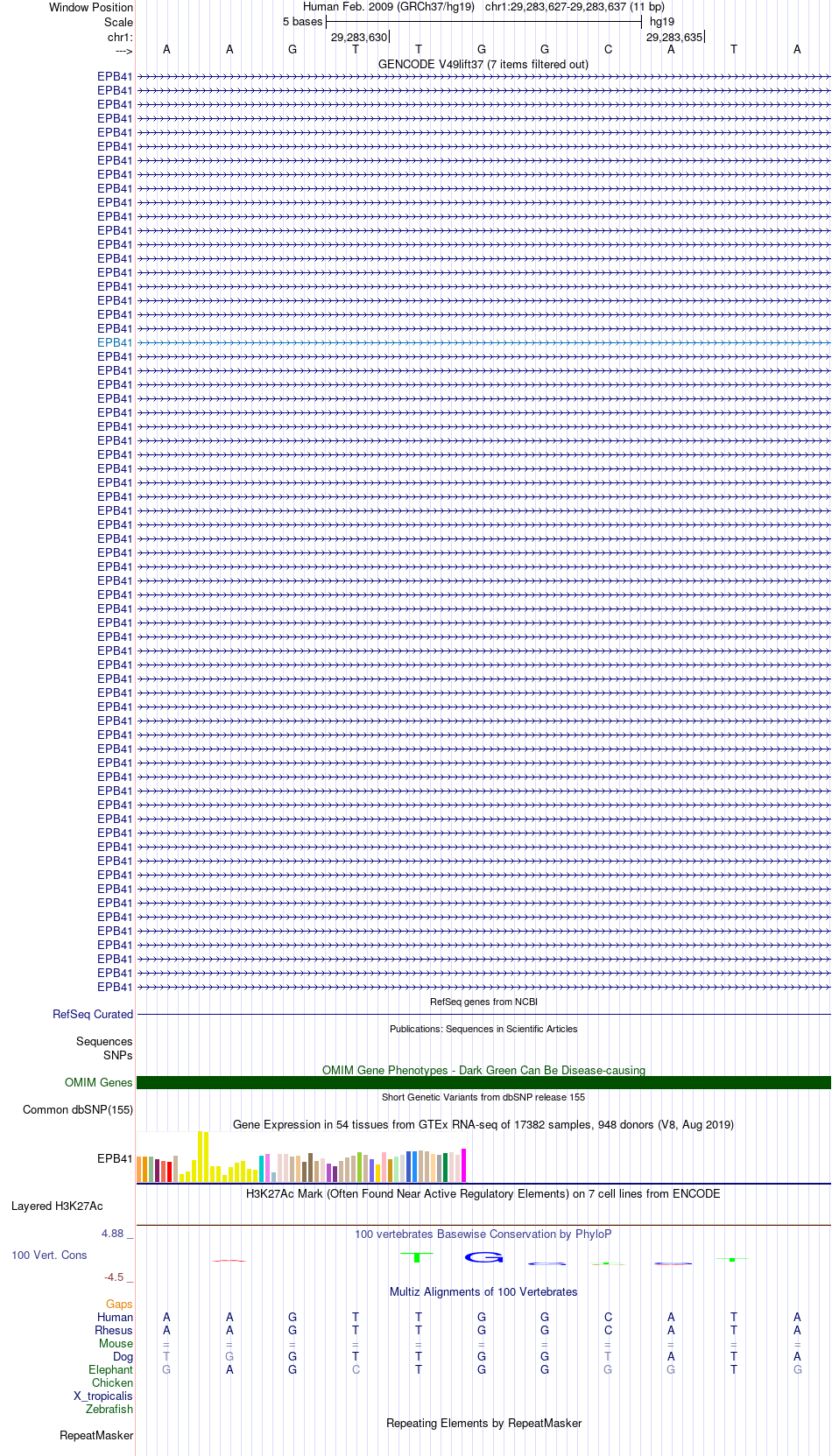Click the Elephant alignment row label

[x=110, y=1370]
